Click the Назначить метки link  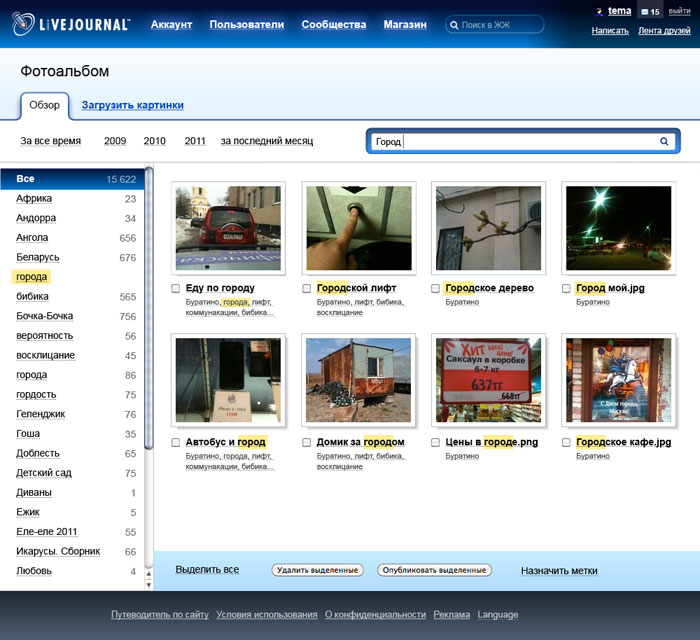[x=559, y=571]
